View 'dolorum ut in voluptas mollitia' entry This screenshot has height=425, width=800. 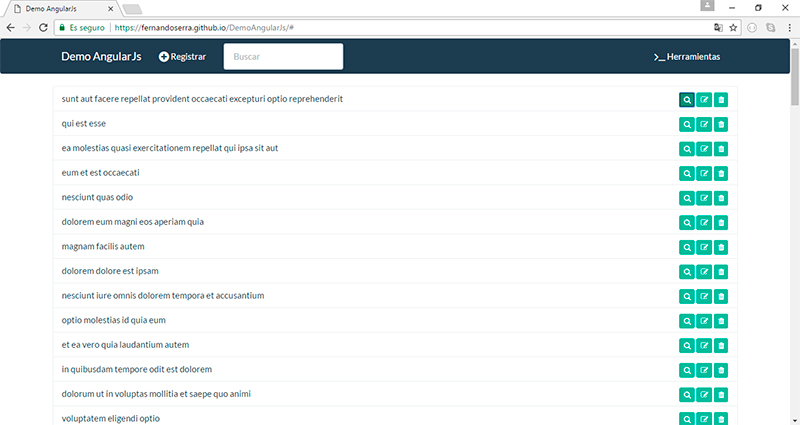687,394
